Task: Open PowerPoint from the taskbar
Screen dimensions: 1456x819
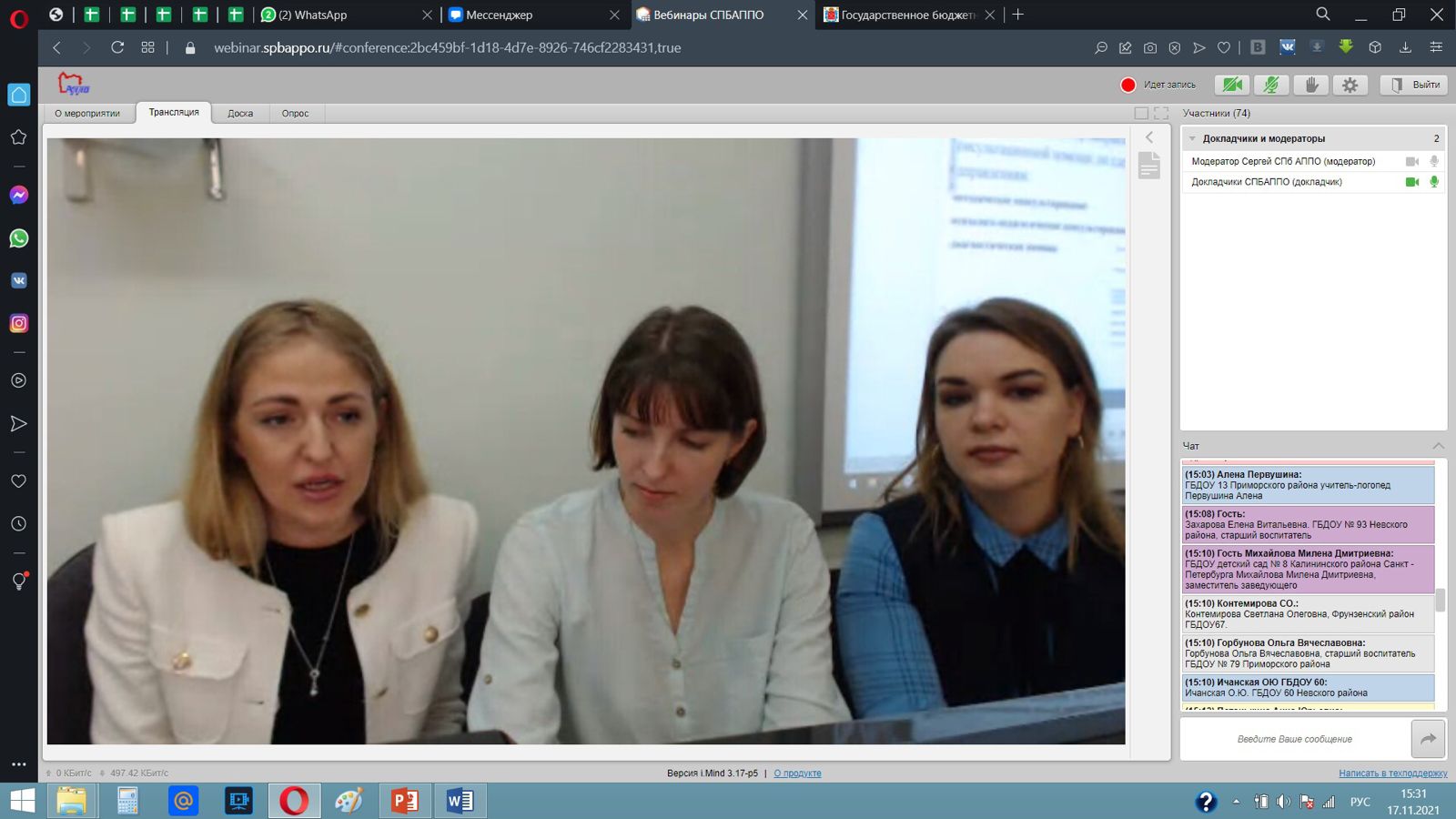Action: 405,801
